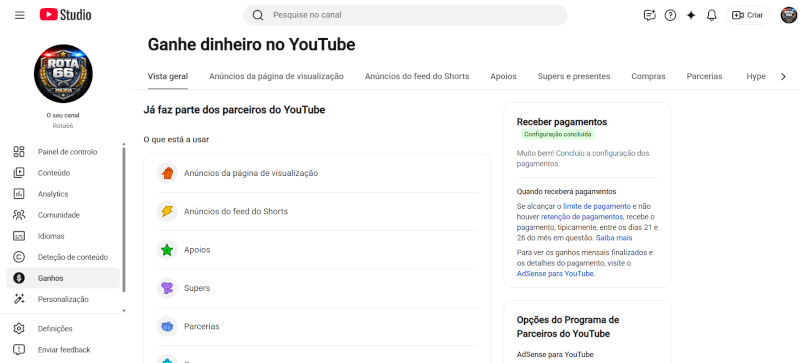Click the YouTube Studio logo
Viewport: 800px width, 363px height.
tap(65, 15)
